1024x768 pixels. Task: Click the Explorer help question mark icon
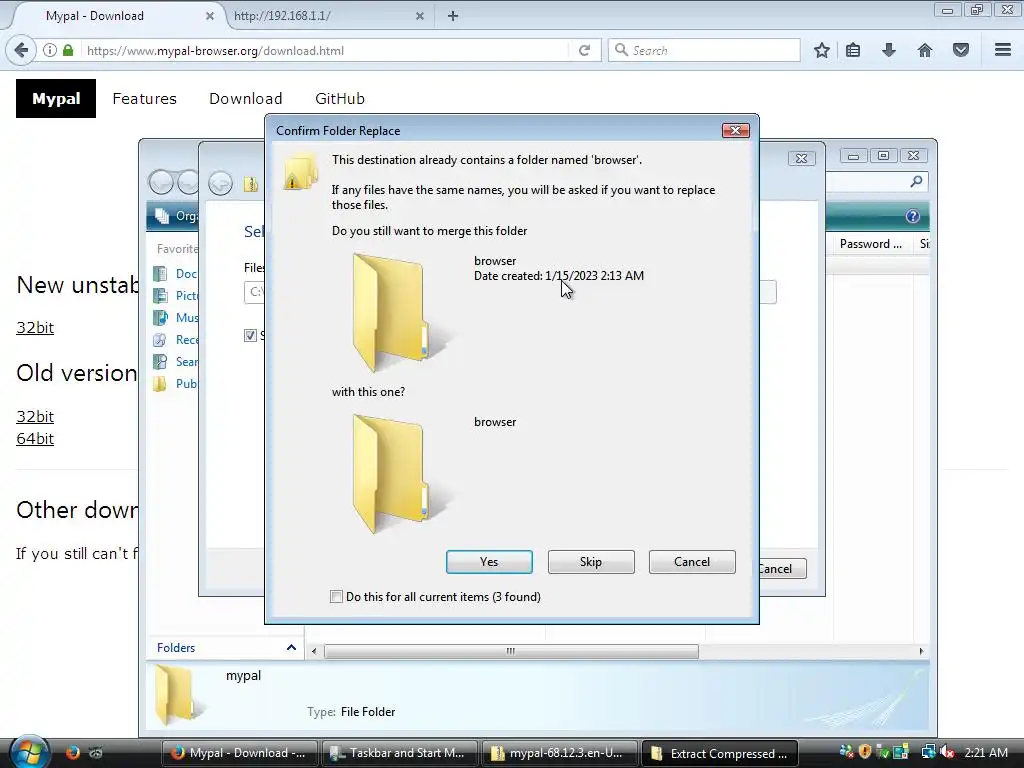pos(912,216)
